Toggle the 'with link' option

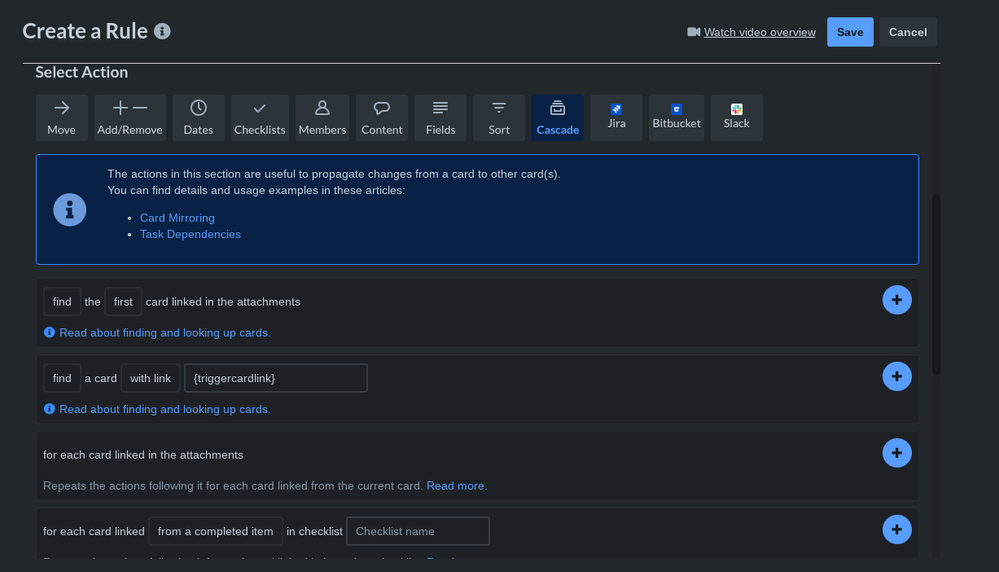(x=150, y=378)
